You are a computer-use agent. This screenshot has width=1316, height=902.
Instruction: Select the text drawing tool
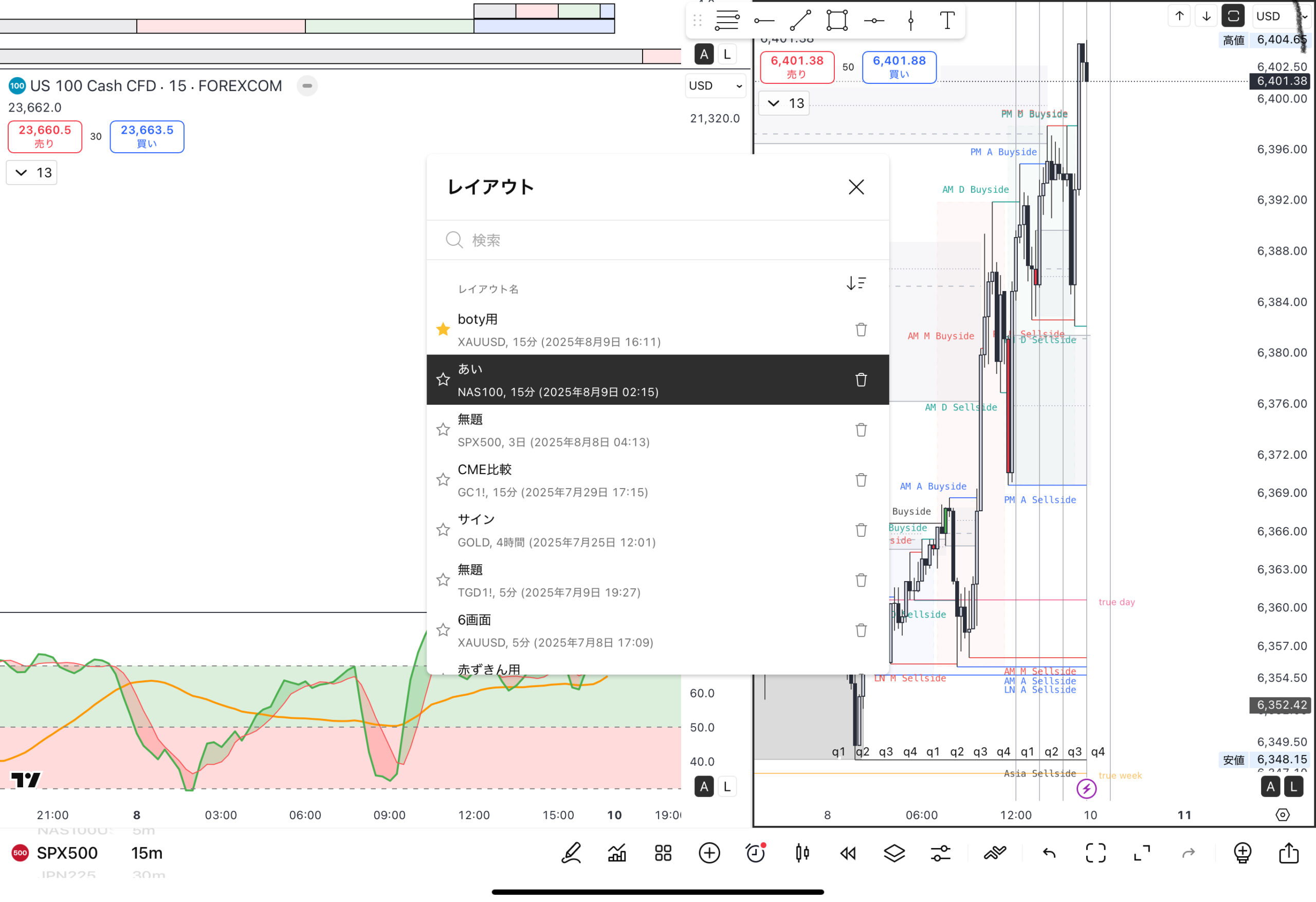pyautogui.click(x=947, y=21)
